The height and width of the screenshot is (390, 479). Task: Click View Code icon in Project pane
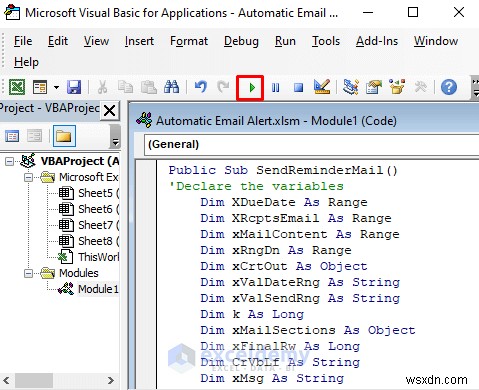pos(12,136)
